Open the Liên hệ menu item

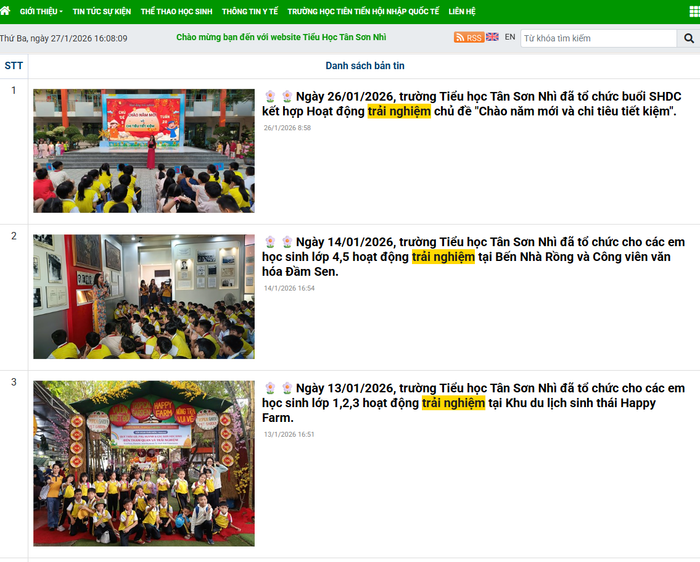coord(462,12)
